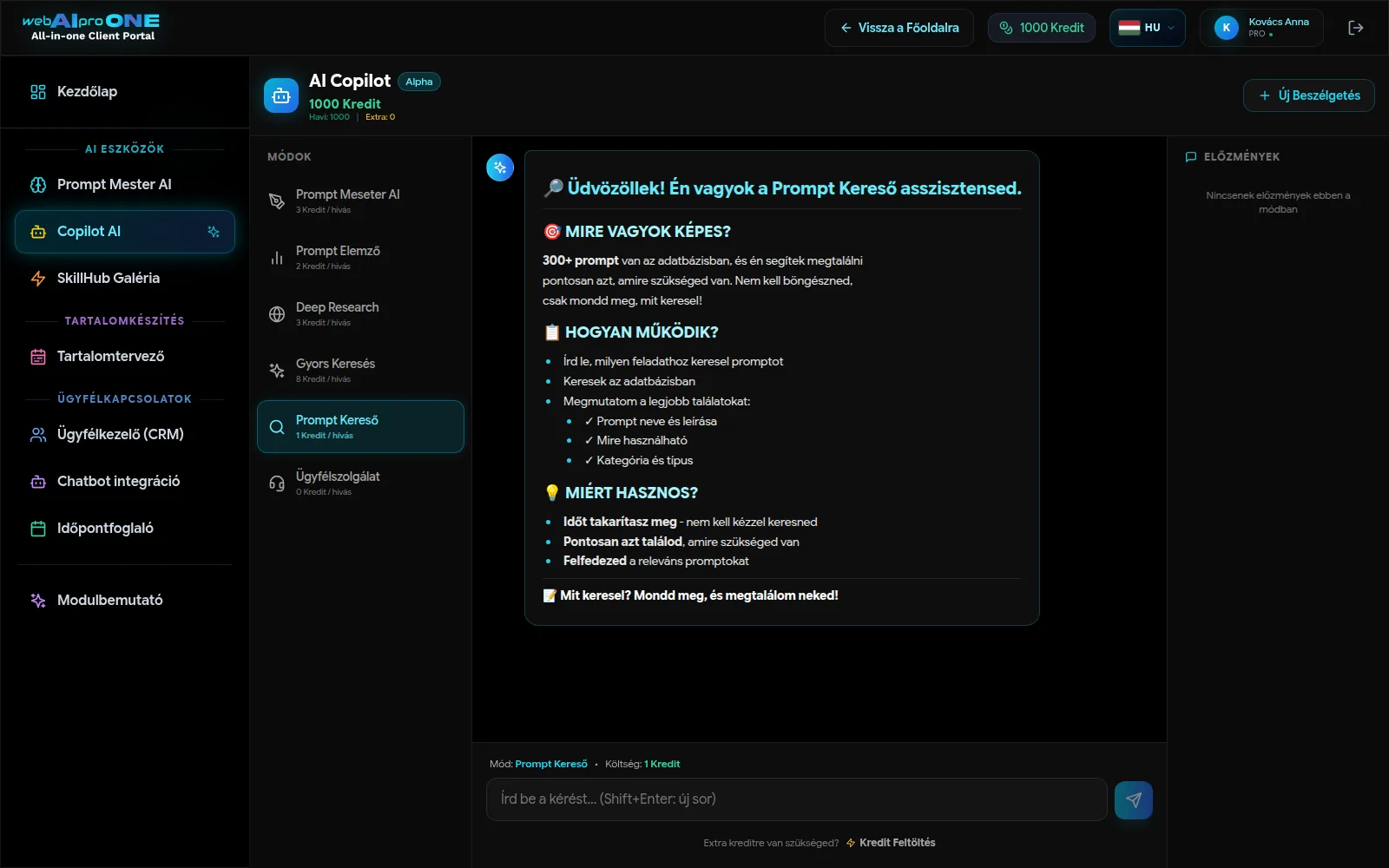Screen dimensions: 1389x868
Task: Click the webAIproONE logo
Action: click(91, 27)
